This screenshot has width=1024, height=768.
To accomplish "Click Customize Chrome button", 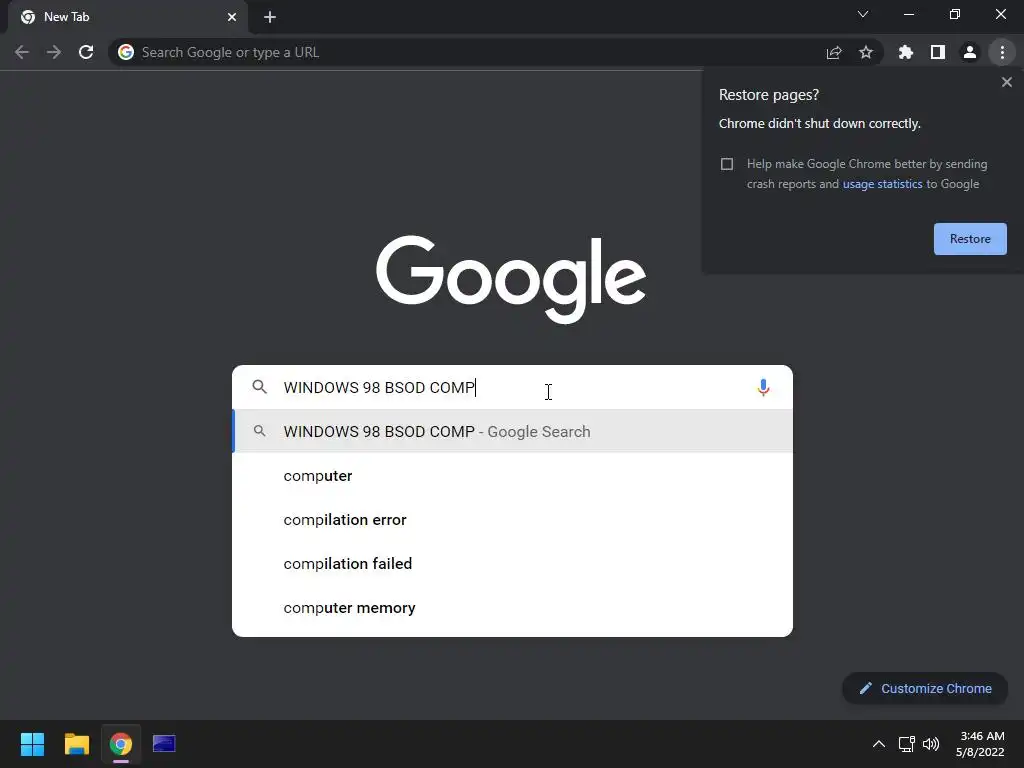I will point(925,688).
